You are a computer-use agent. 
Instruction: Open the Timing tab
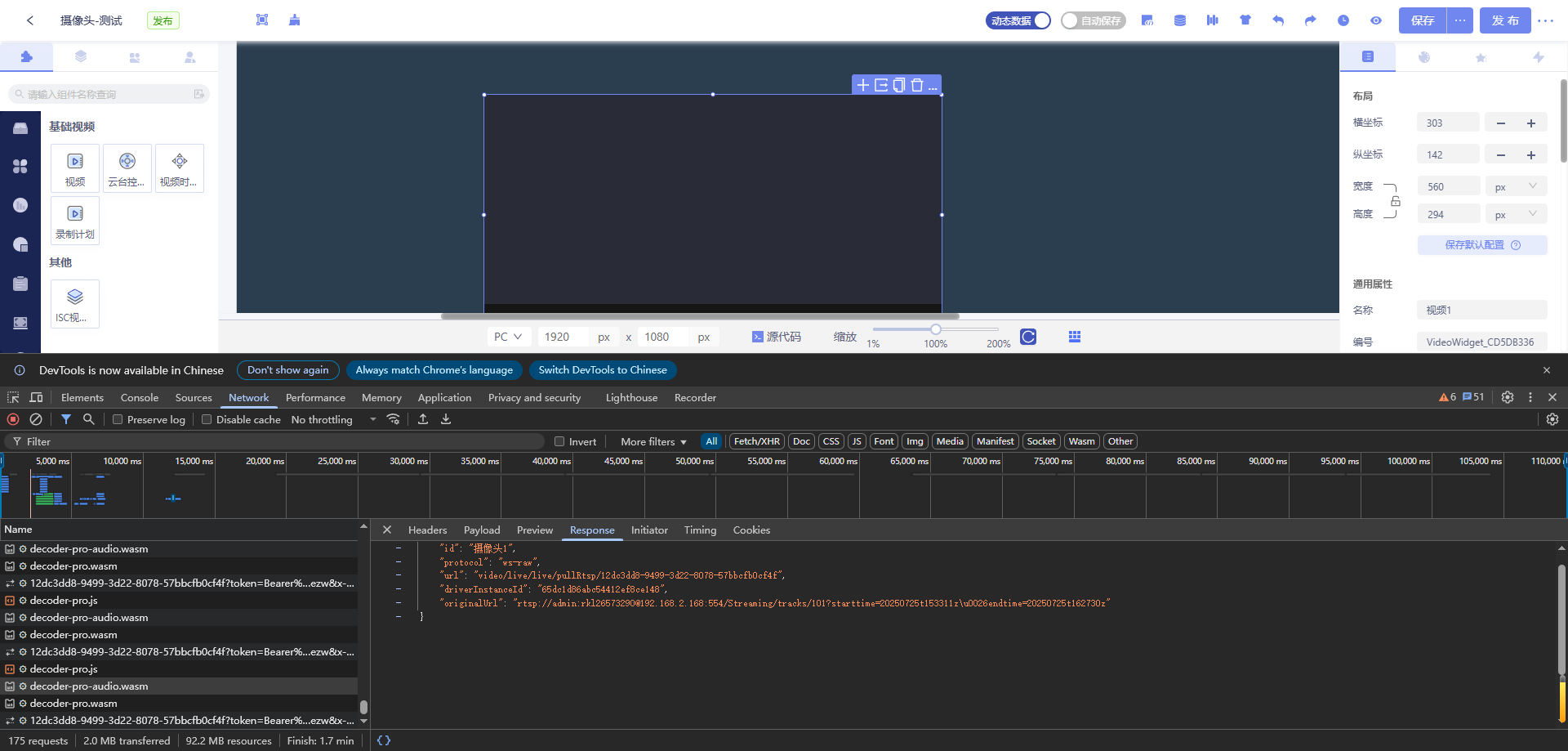click(x=700, y=530)
